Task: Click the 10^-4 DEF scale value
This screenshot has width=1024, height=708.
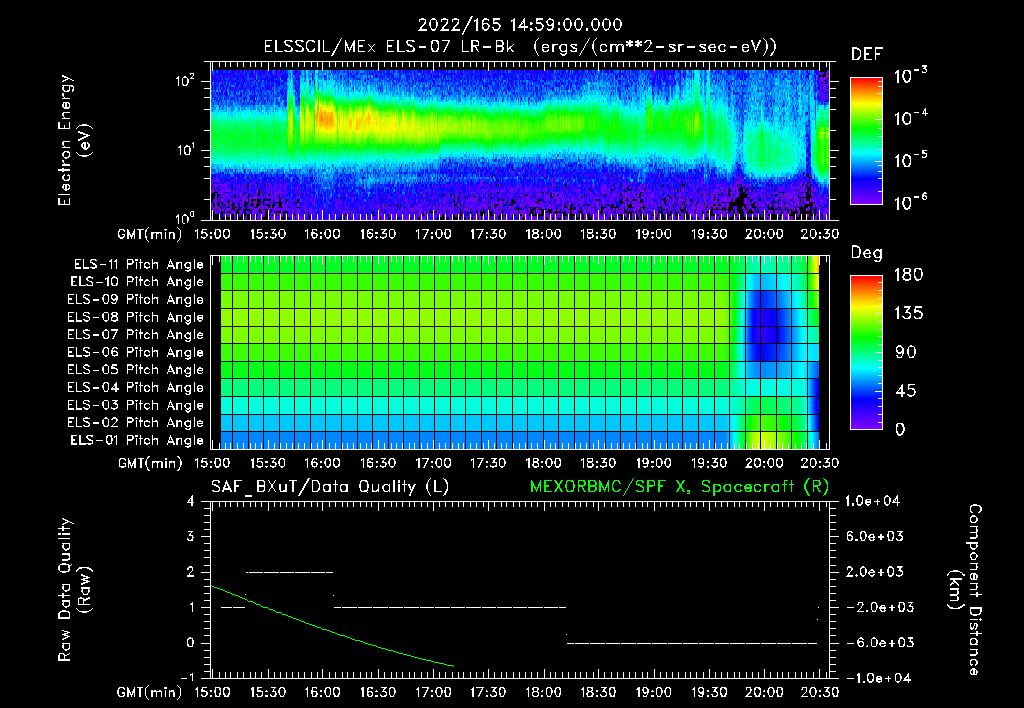Action: point(910,118)
